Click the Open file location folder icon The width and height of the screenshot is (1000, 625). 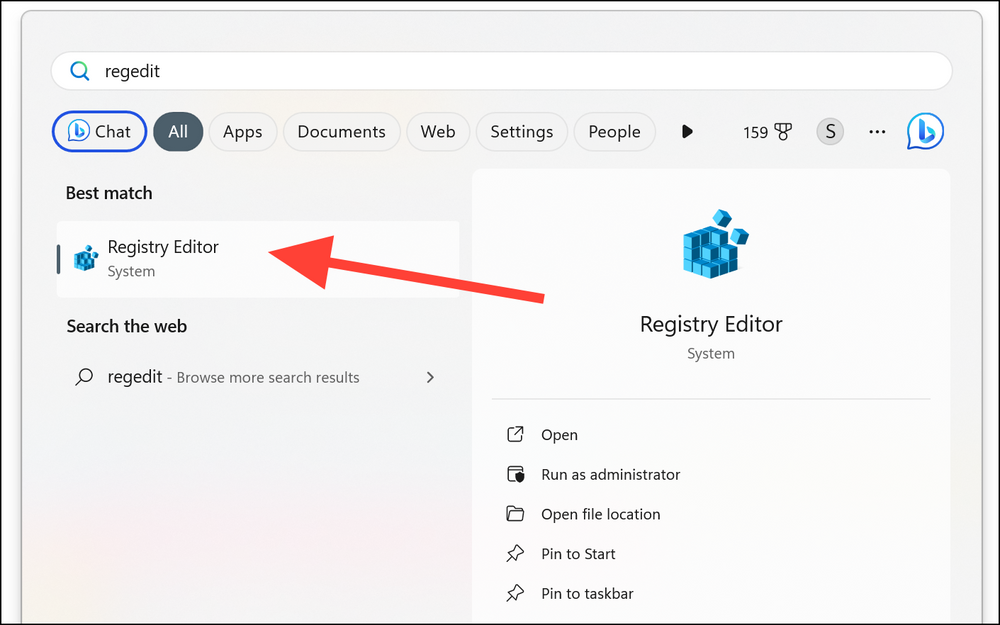[515, 514]
